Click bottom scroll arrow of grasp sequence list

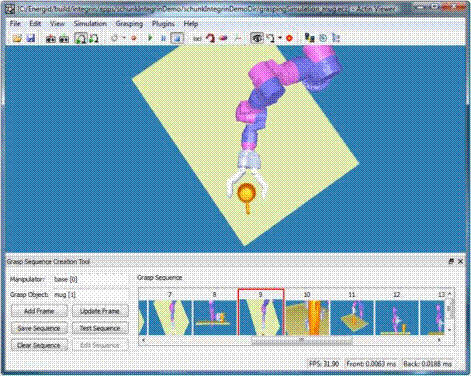pos(449,330)
